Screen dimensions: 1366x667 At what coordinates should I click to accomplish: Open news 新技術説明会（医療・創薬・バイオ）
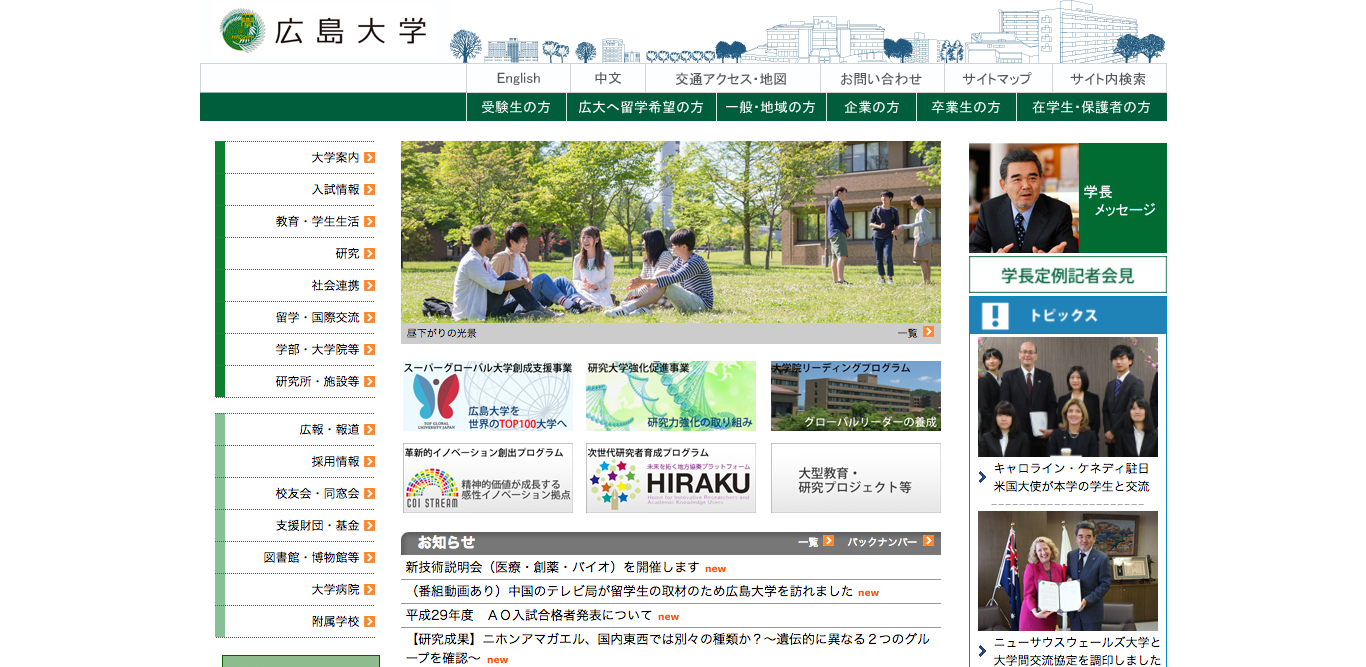pos(552,567)
